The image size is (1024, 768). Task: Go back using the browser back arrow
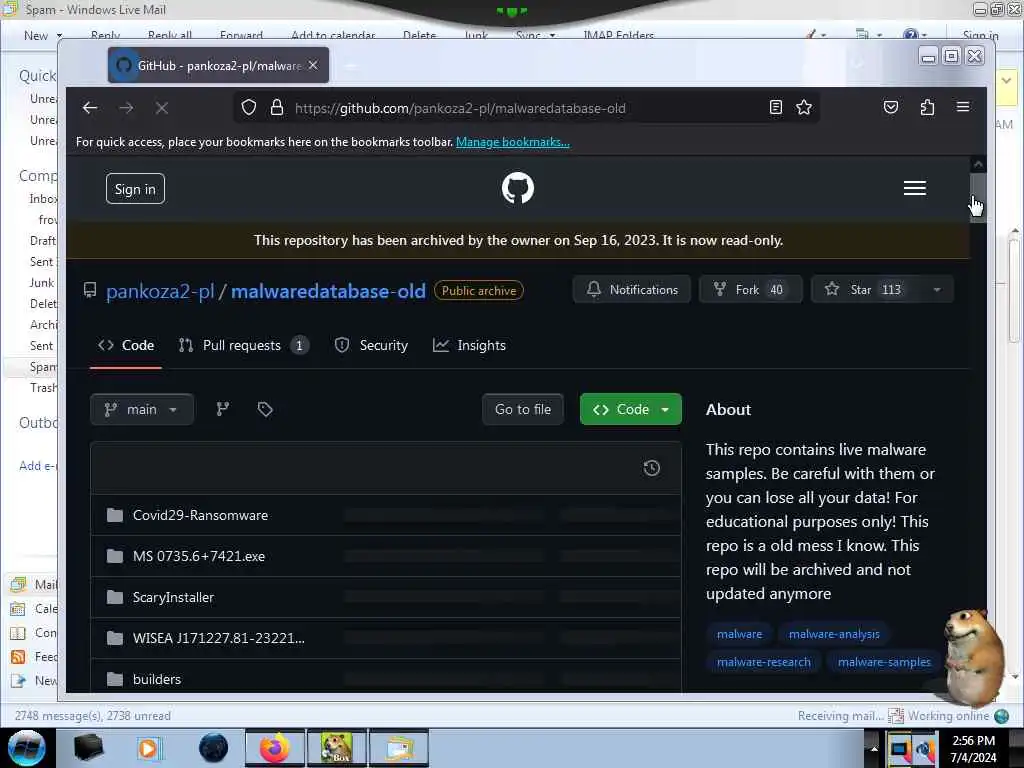90,108
